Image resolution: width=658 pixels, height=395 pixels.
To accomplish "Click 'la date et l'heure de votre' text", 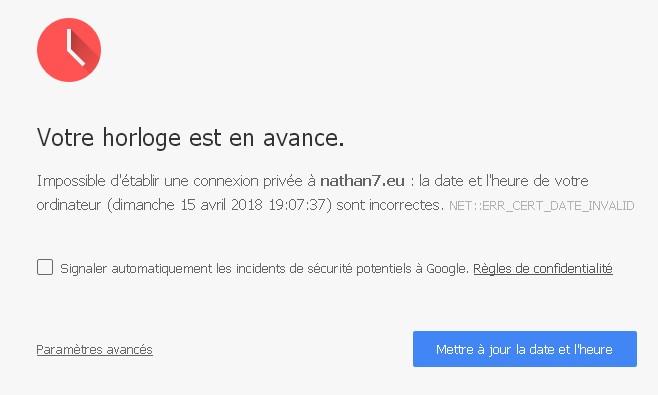I will (504, 181).
